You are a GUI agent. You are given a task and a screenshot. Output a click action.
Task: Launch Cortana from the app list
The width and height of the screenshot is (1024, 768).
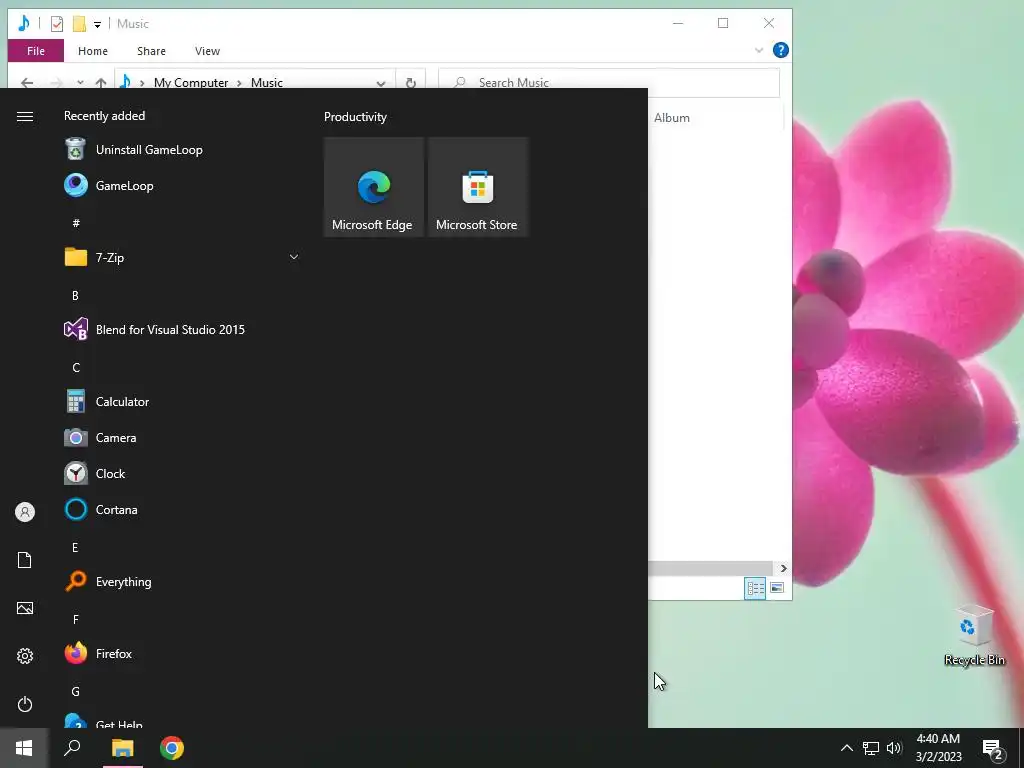(183, 509)
